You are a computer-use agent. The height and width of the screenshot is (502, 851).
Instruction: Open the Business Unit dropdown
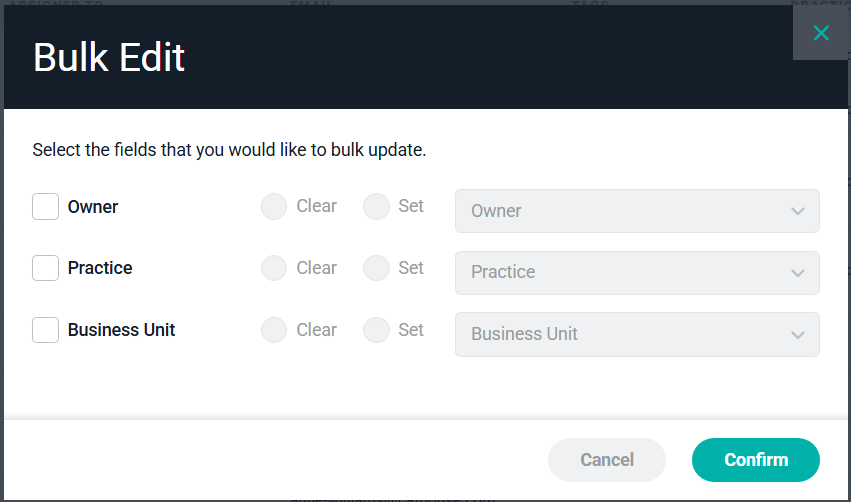coord(637,334)
